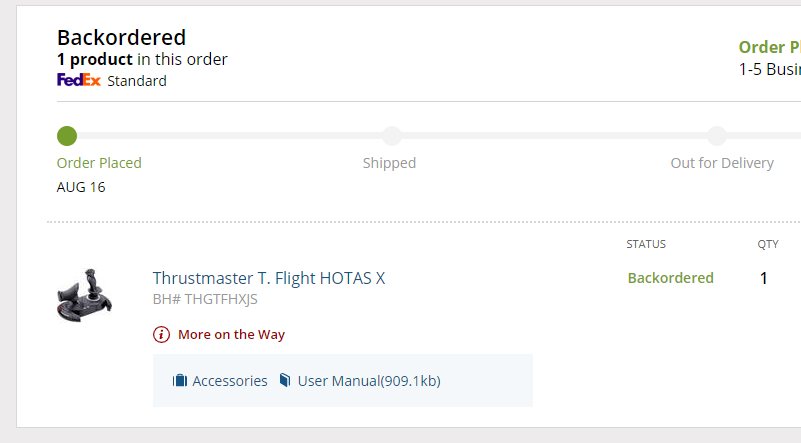
Task: Click the User Manual document icon
Action: (x=285, y=381)
